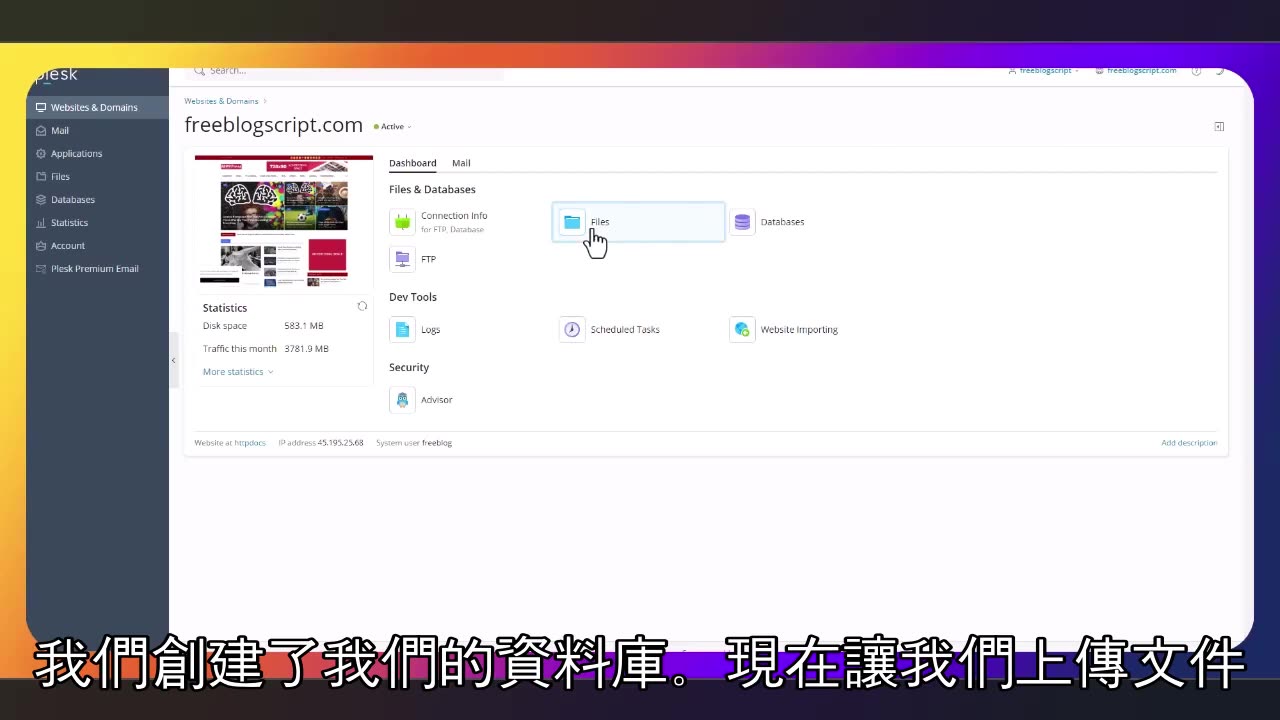This screenshot has width=1280, height=720.
Task: Click the Traffic this month 3781.9 MB value
Action: point(306,349)
